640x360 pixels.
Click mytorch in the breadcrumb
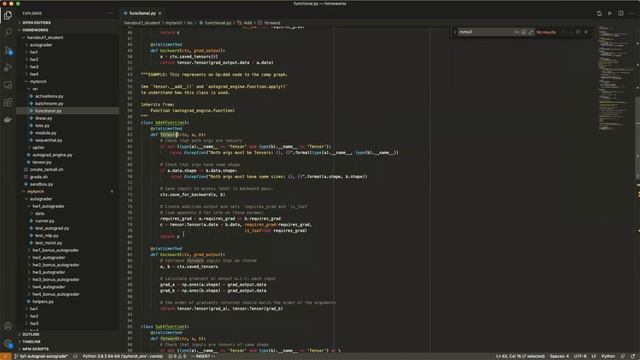[x=173, y=23]
